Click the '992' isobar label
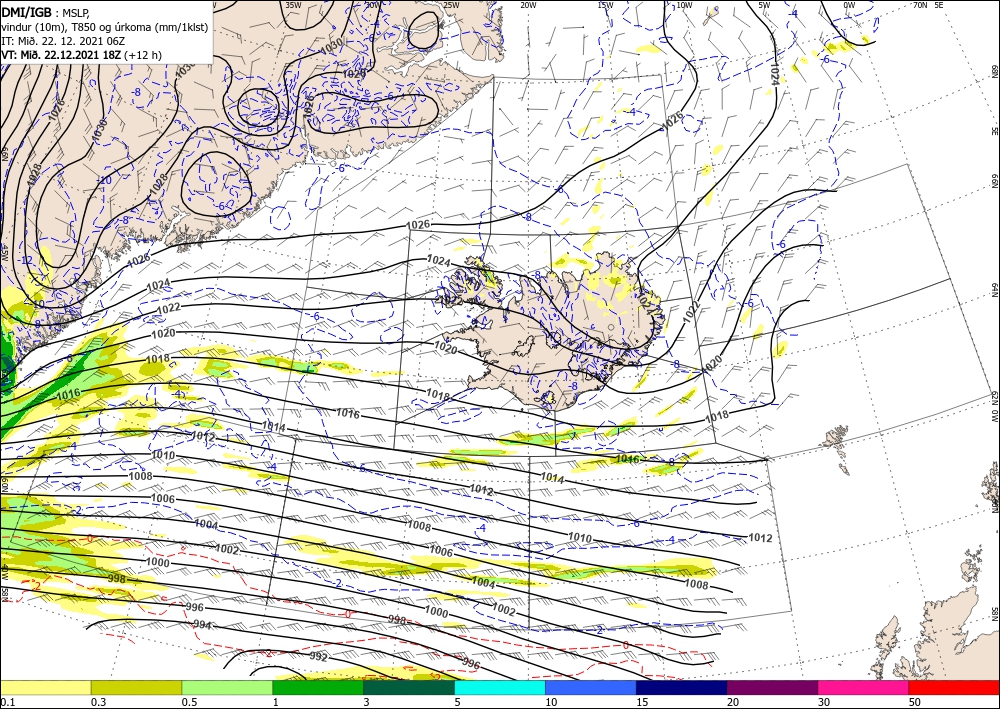 (x=318, y=656)
